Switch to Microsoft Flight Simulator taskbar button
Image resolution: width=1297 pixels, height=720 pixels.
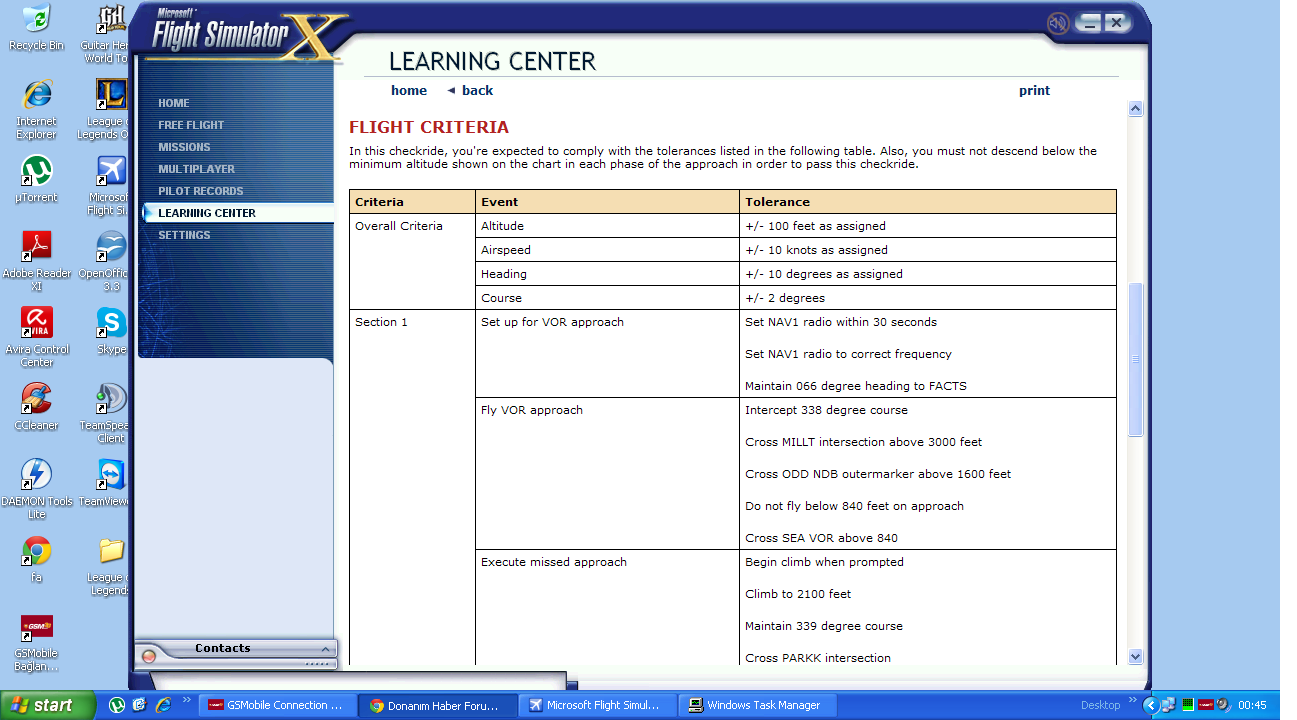point(598,705)
